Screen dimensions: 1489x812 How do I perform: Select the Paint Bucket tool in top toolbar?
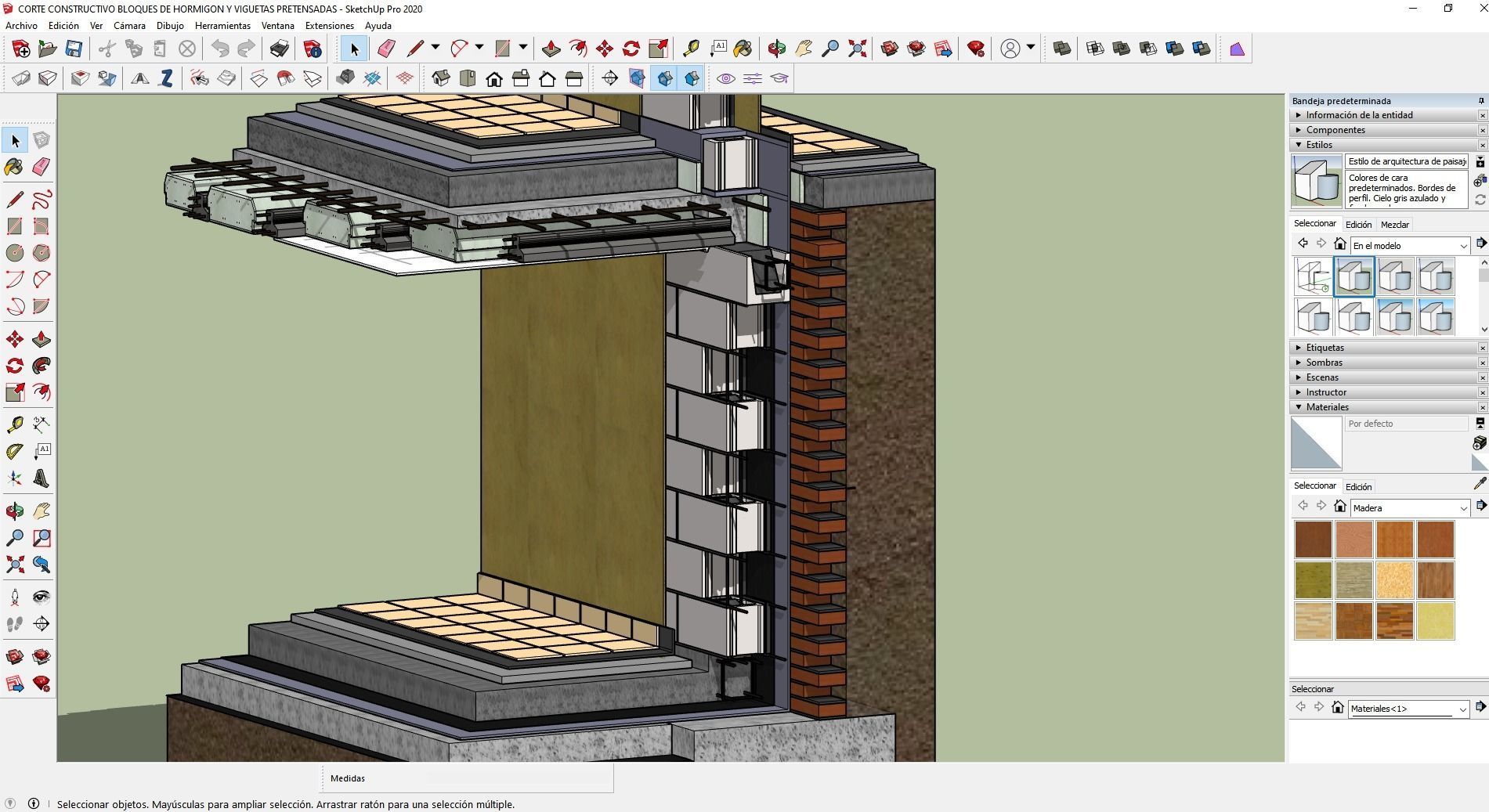[x=743, y=49]
